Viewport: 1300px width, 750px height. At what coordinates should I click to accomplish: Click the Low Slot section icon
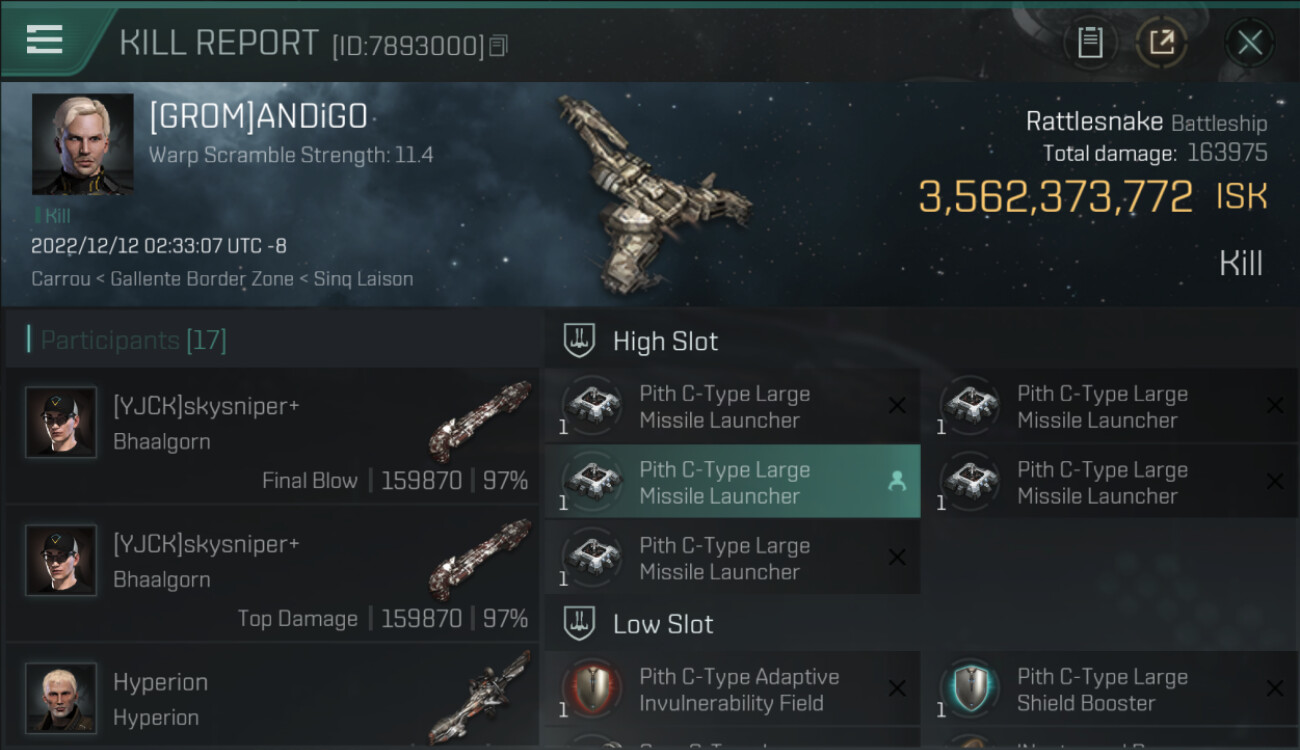579,624
